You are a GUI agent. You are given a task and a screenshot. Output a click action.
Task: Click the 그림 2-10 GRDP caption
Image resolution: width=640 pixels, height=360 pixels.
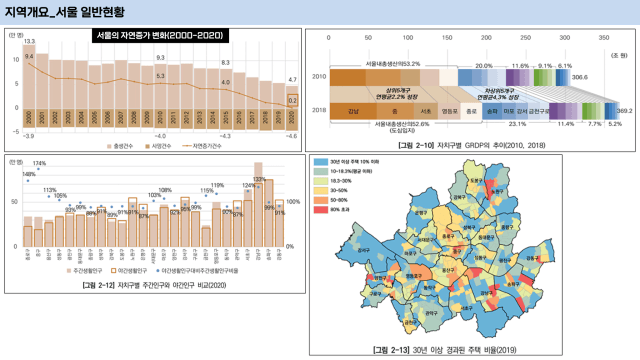[x=472, y=145]
